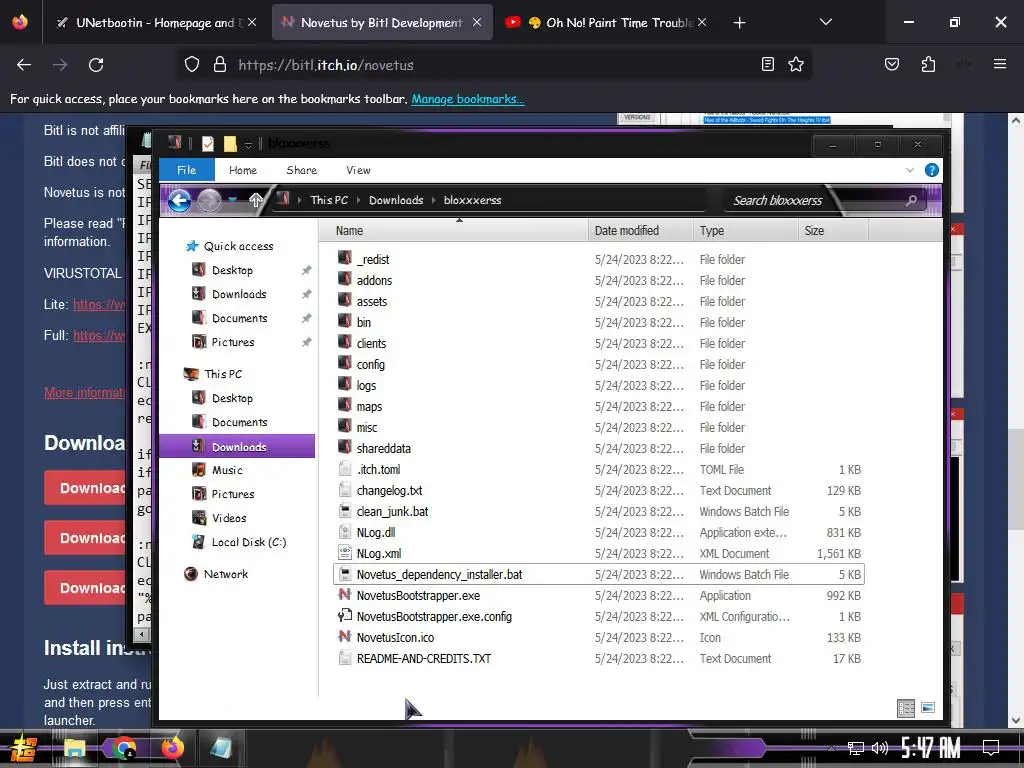Click Manage bookmarks link
Image resolution: width=1024 pixels, height=768 pixels.
pos(468,99)
